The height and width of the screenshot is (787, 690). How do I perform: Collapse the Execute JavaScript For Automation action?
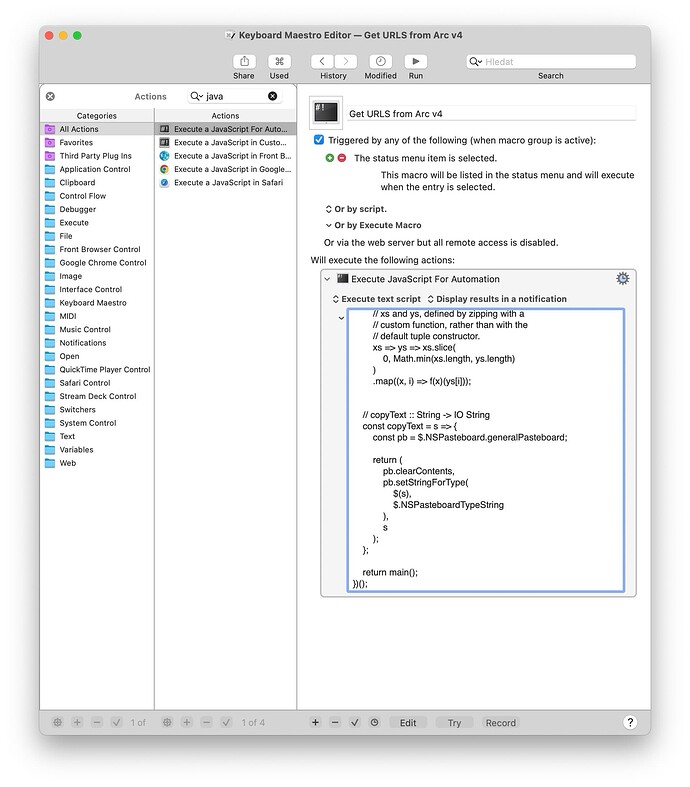(x=327, y=279)
